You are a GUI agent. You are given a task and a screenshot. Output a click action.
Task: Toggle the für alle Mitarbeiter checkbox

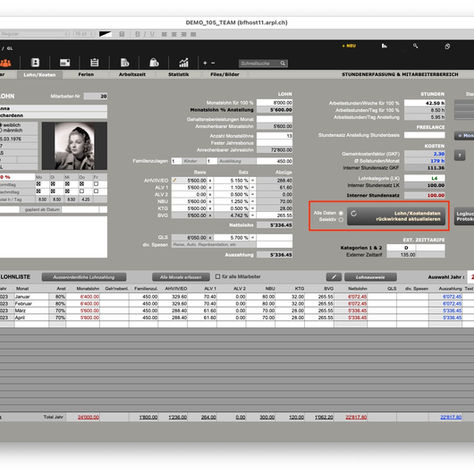point(218,277)
